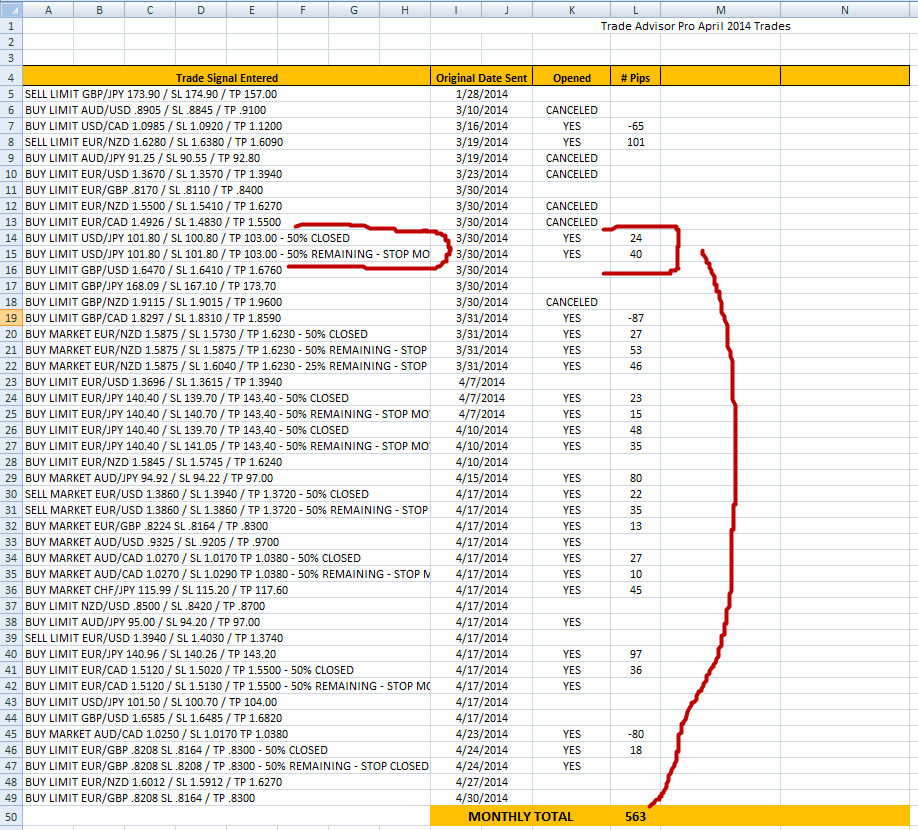This screenshot has height=830, width=918.
Task: Click the BUY LIMIT AUD/USD .8905 trade cell
Action: [x=227, y=110]
